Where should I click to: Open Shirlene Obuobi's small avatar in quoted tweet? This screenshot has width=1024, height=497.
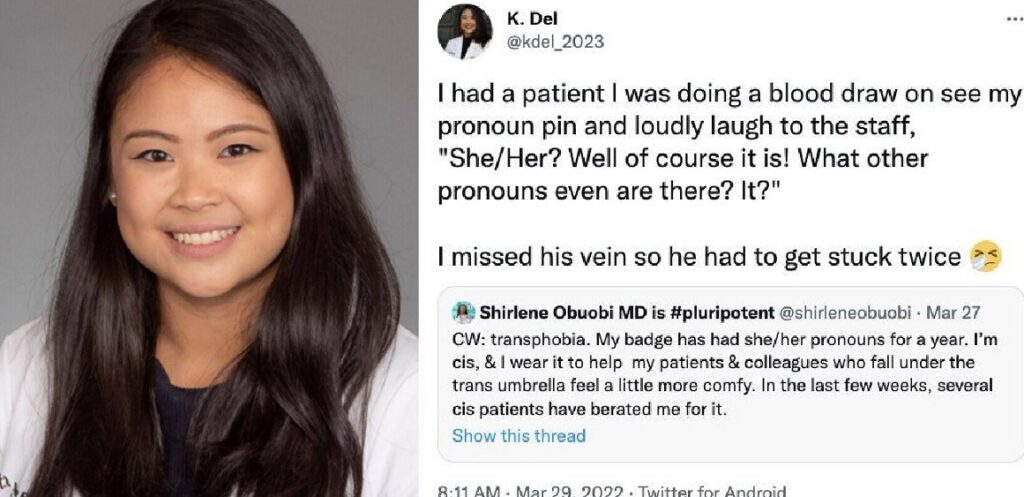pyautogui.click(x=463, y=312)
